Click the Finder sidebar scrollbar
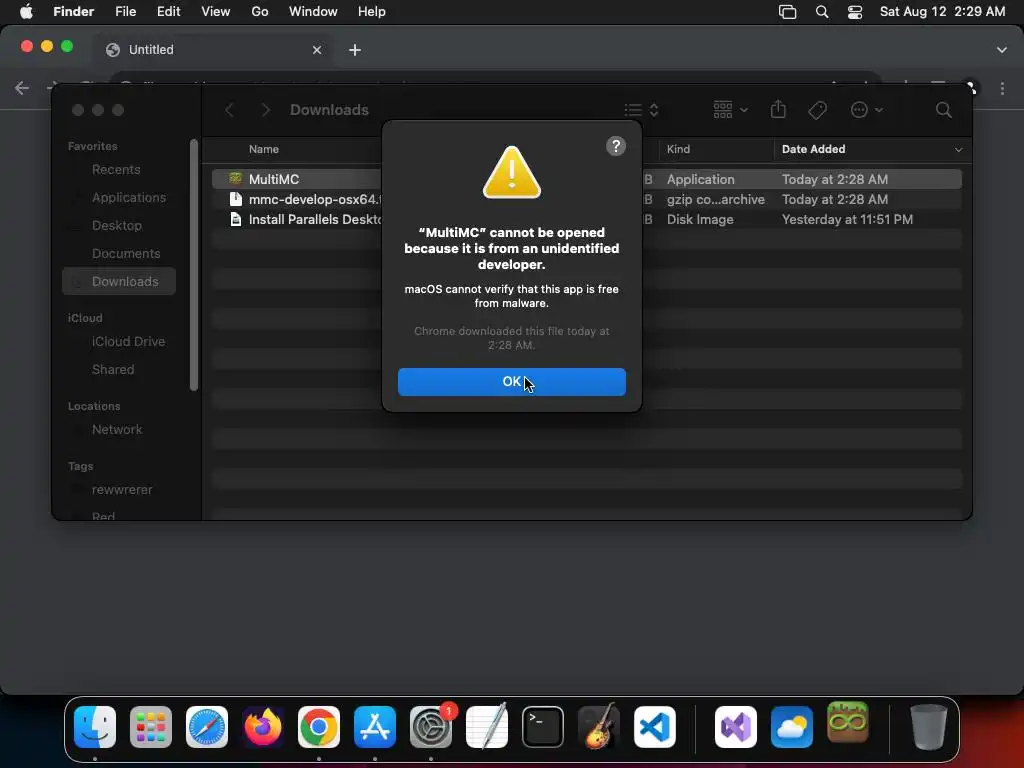 coord(193,264)
